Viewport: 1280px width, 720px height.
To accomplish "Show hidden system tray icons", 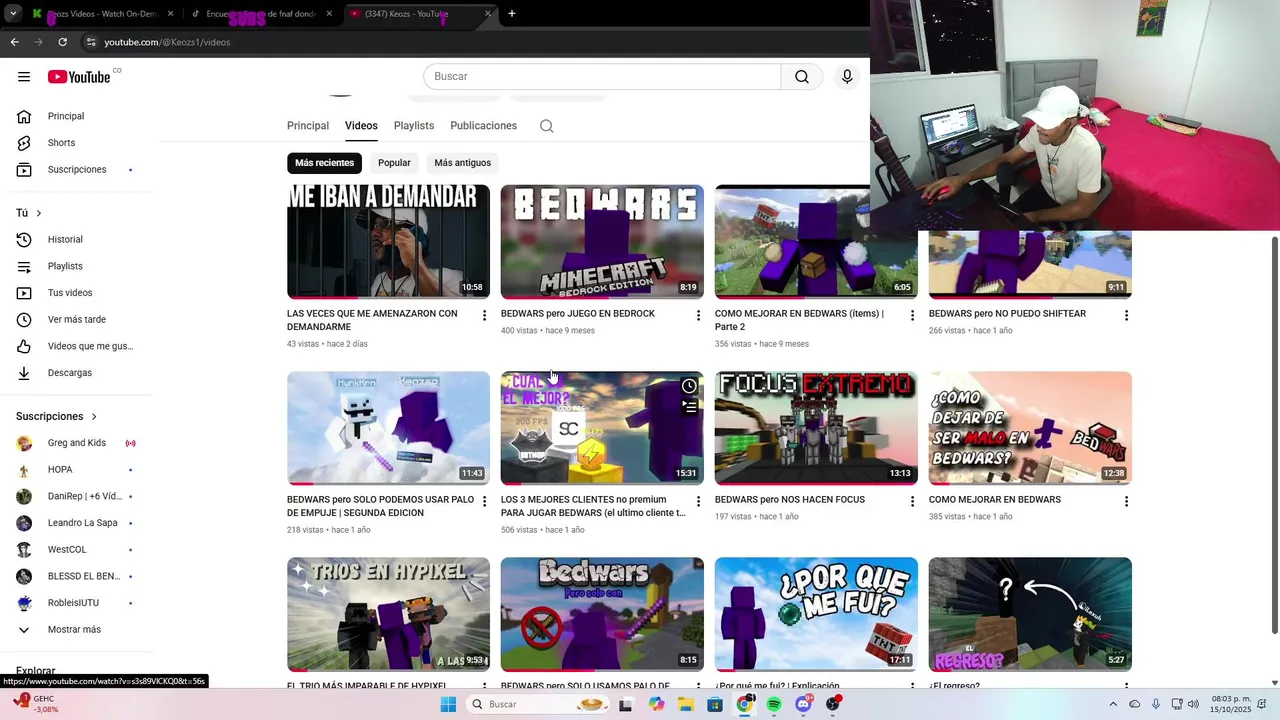I will click(x=1113, y=705).
